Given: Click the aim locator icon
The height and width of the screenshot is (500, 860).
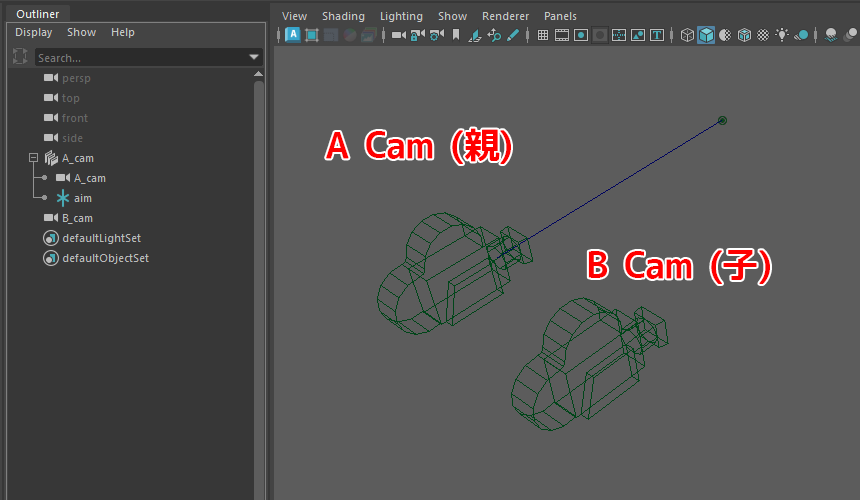Looking at the screenshot, I should point(63,198).
